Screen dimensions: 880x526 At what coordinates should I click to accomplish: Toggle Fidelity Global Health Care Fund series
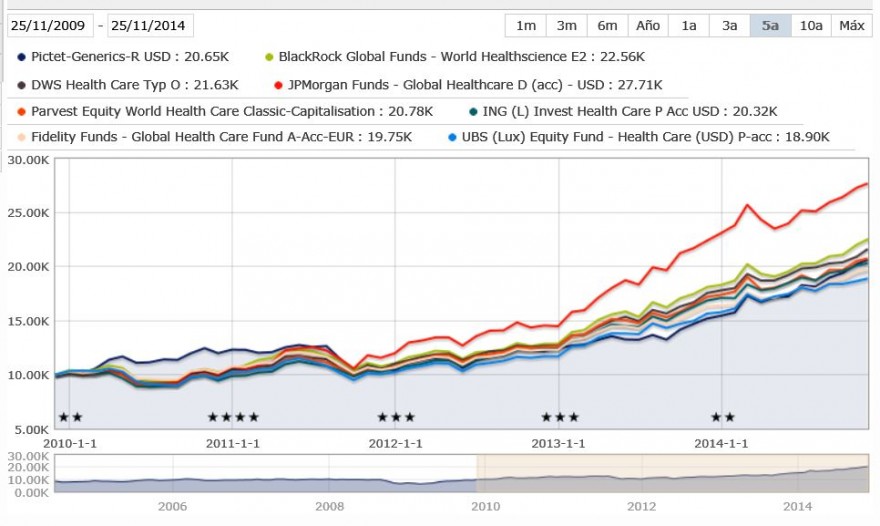click(214, 137)
